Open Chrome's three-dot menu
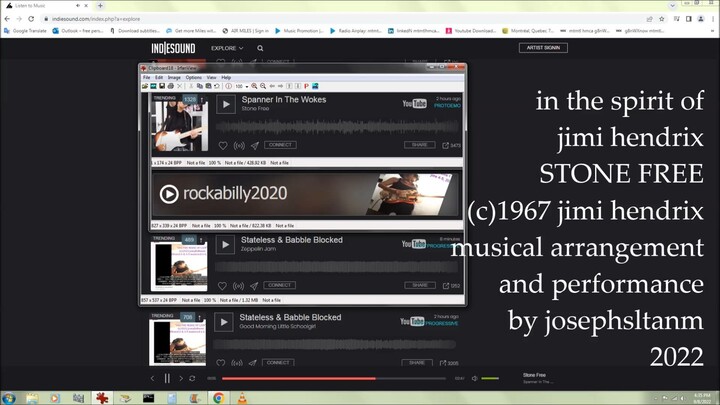The image size is (720, 405). point(714,19)
